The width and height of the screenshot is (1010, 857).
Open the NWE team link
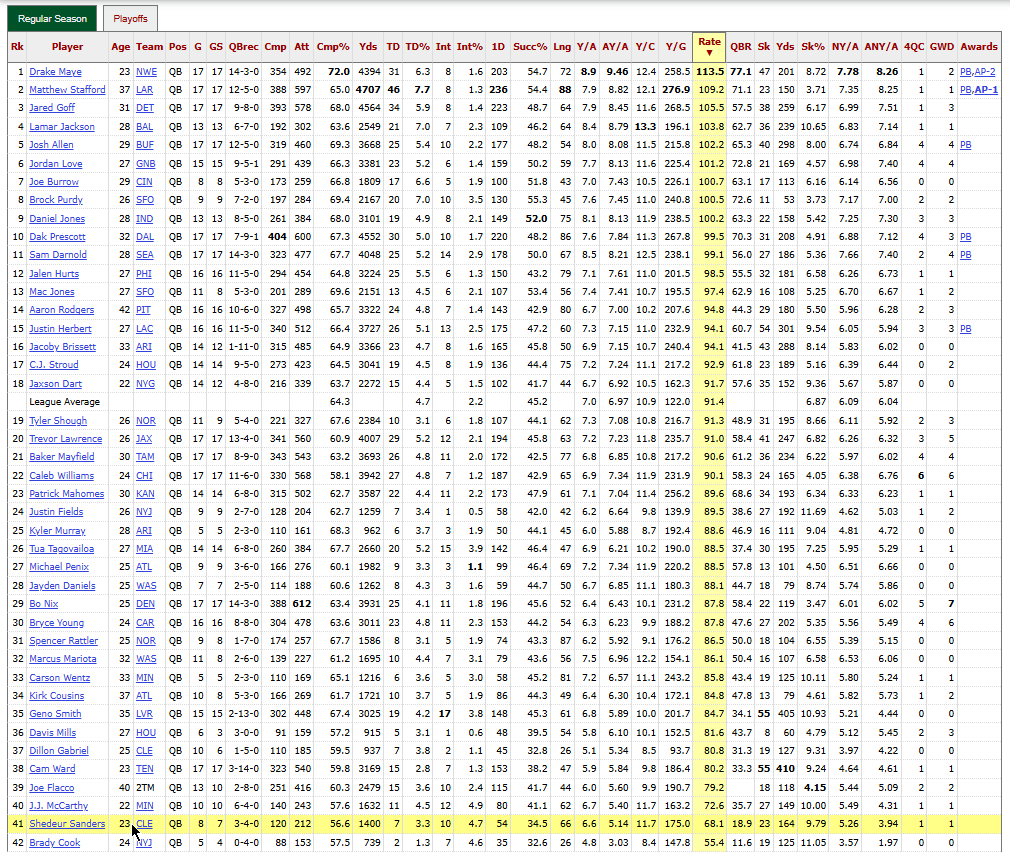coord(146,72)
